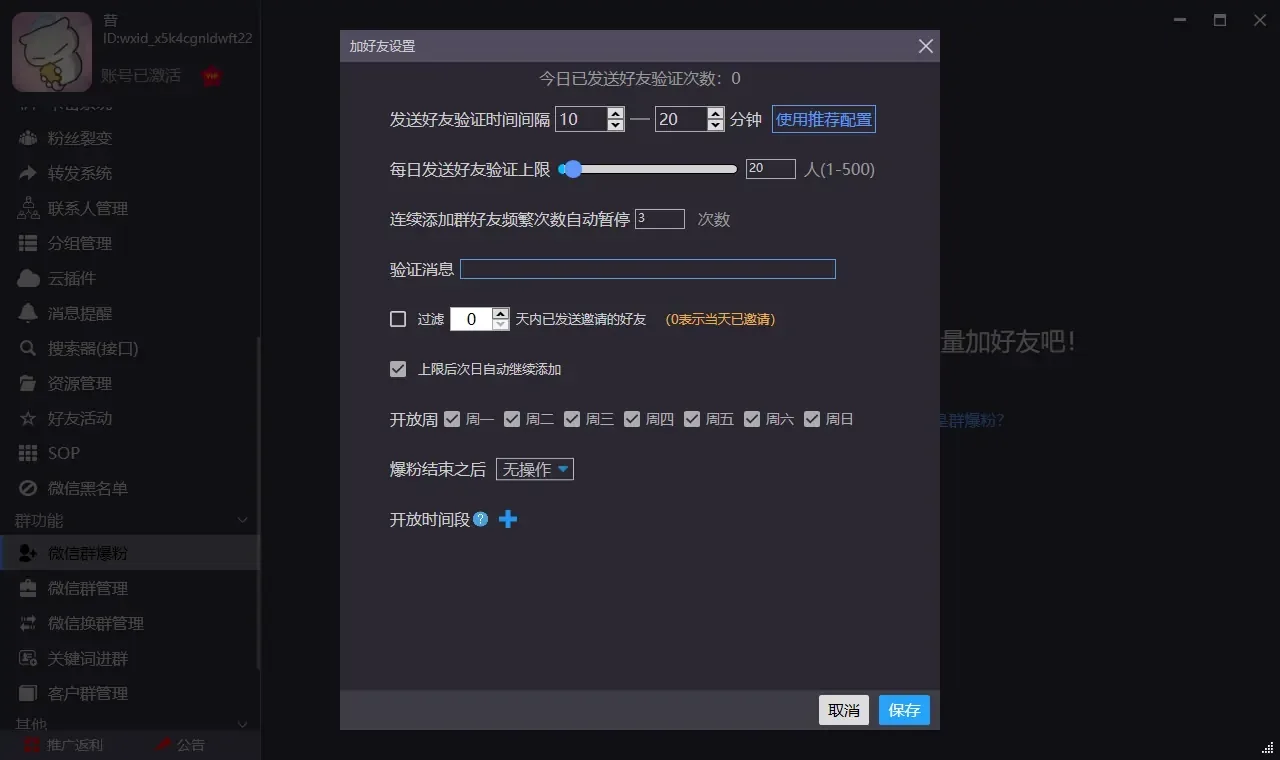Viewport: 1280px width, 760px height.
Task: Click the cat profile avatar
Action: 52,52
